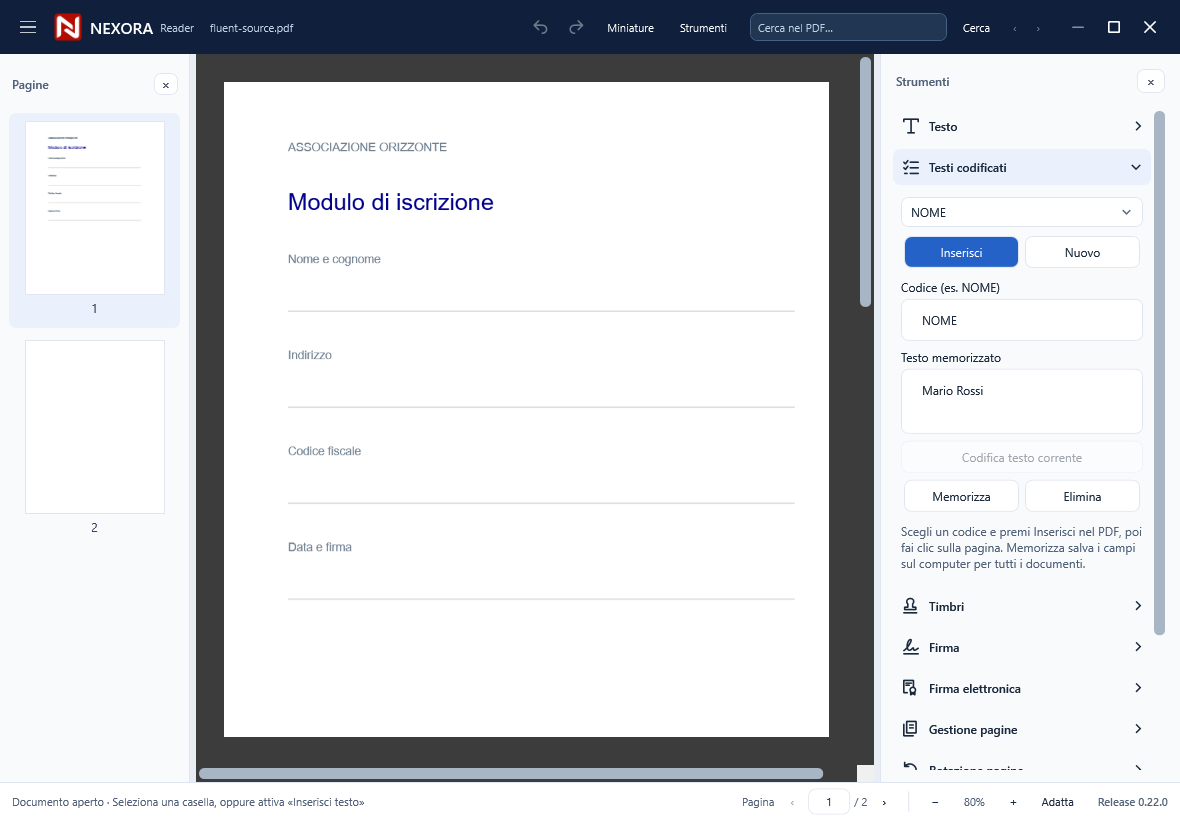Click the Nexora logo icon
This screenshot has width=1180, height=820.
tap(68, 28)
